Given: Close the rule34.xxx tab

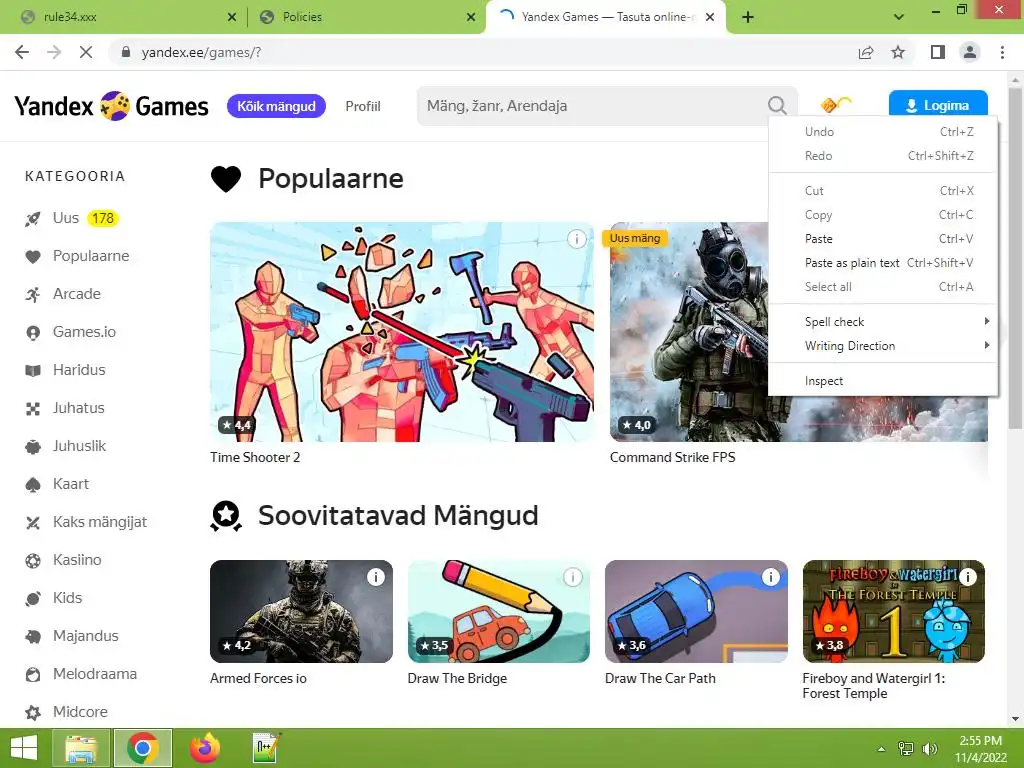Looking at the screenshot, I should pyautogui.click(x=232, y=17).
